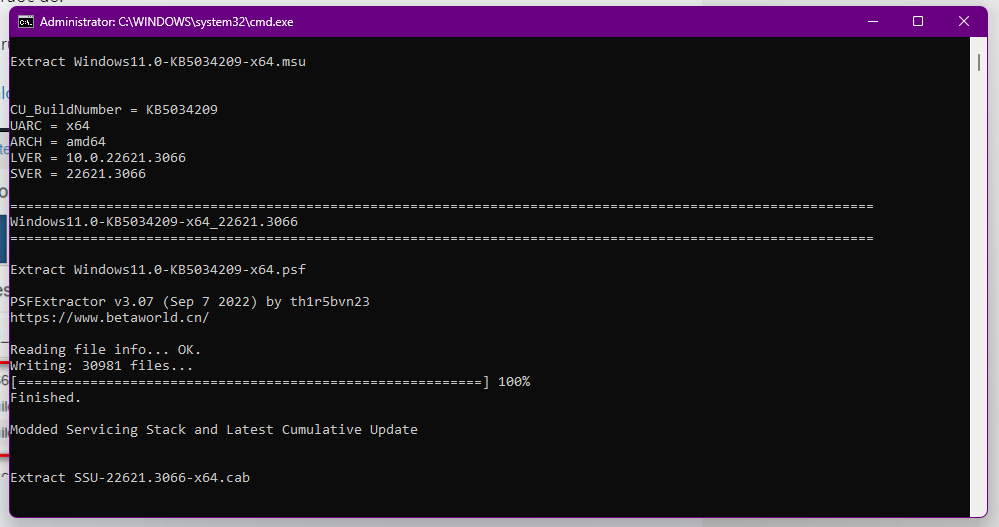Click the 'SVER = 22621.3066' line
The width and height of the screenshot is (999, 527).
[78, 173]
